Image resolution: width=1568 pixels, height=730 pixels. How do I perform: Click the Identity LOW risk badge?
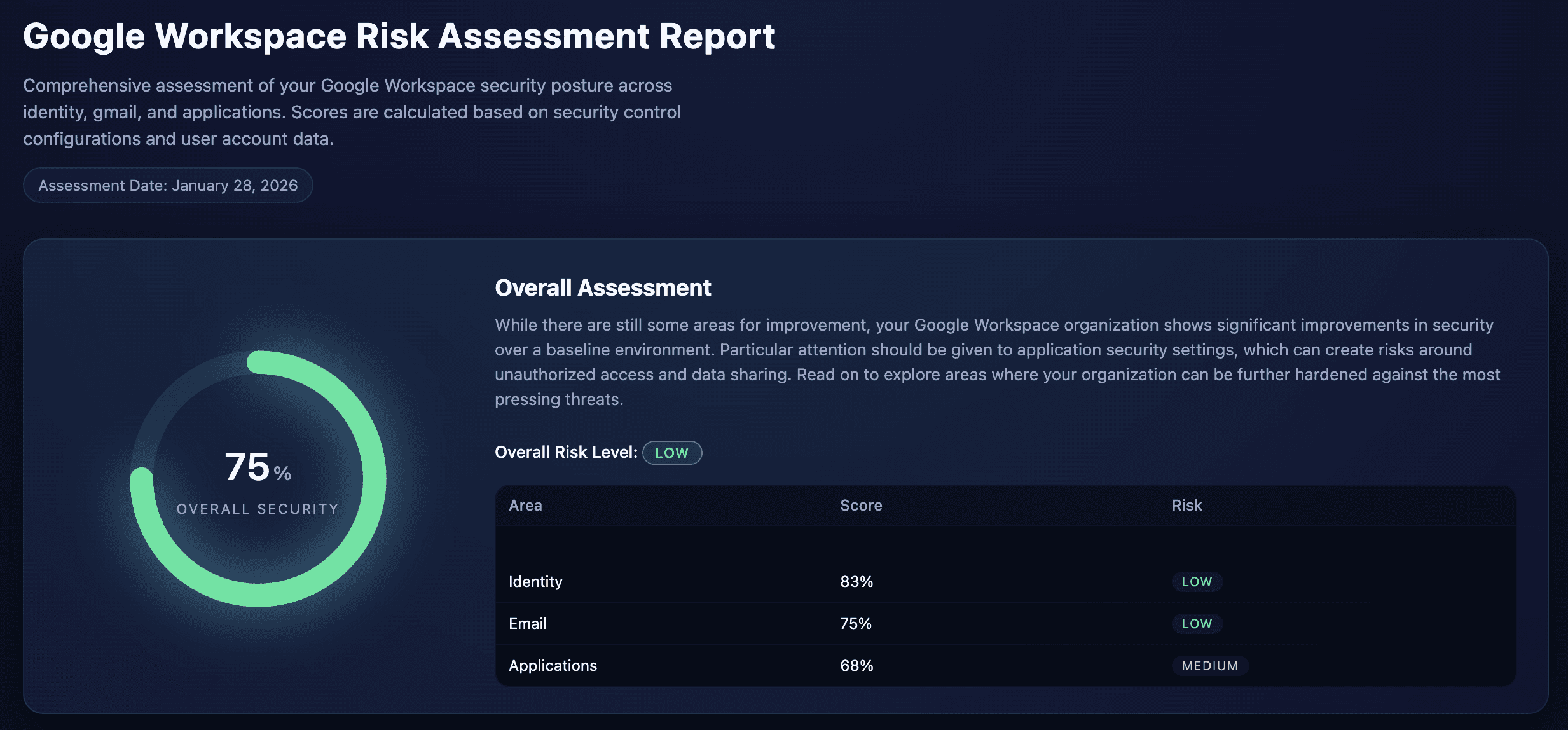1197,582
